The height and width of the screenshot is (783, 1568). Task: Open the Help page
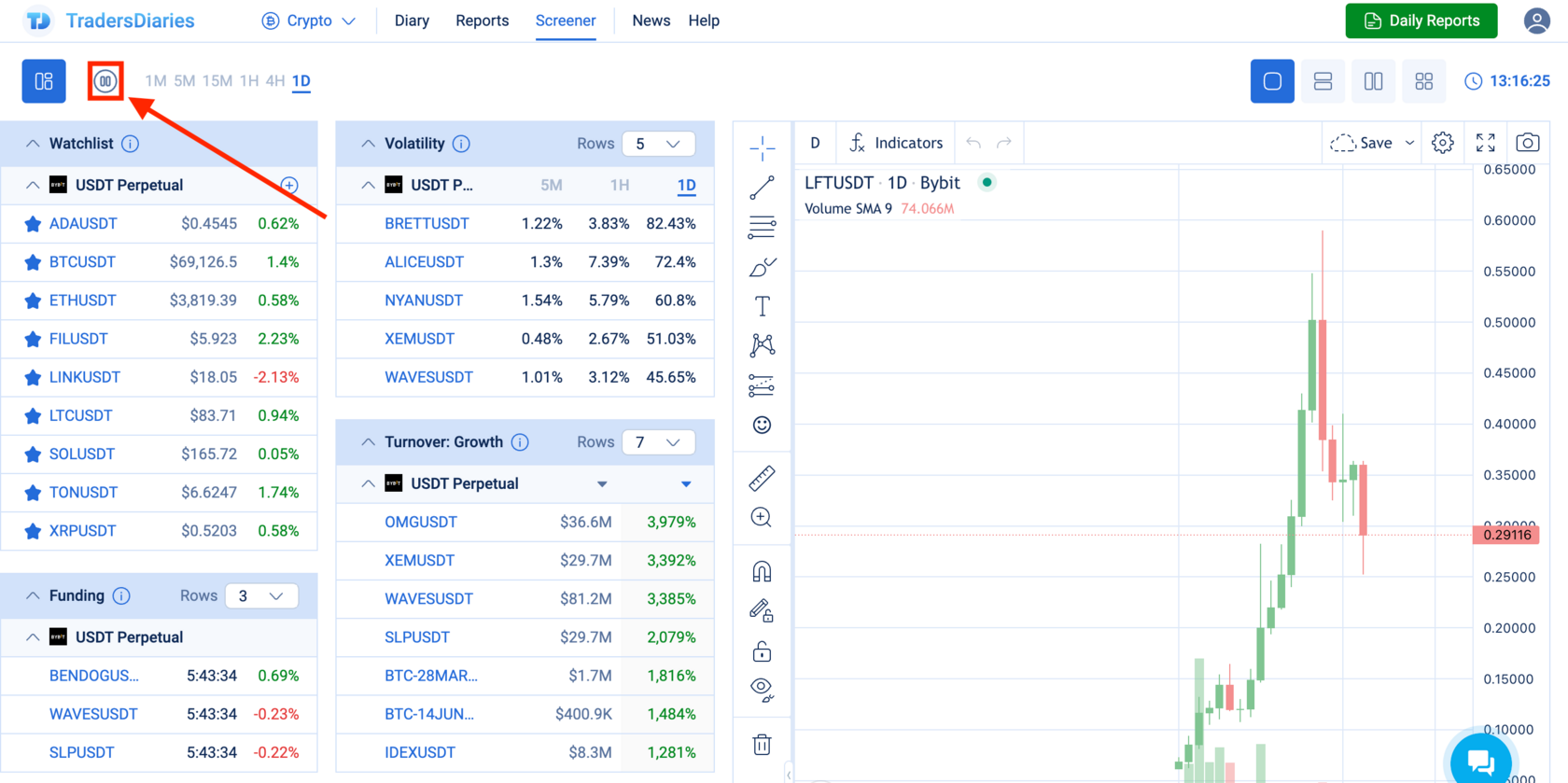click(704, 21)
